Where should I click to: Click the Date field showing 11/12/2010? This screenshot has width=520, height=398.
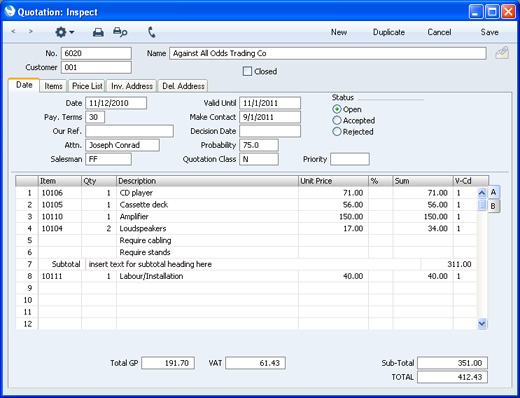click(116, 103)
